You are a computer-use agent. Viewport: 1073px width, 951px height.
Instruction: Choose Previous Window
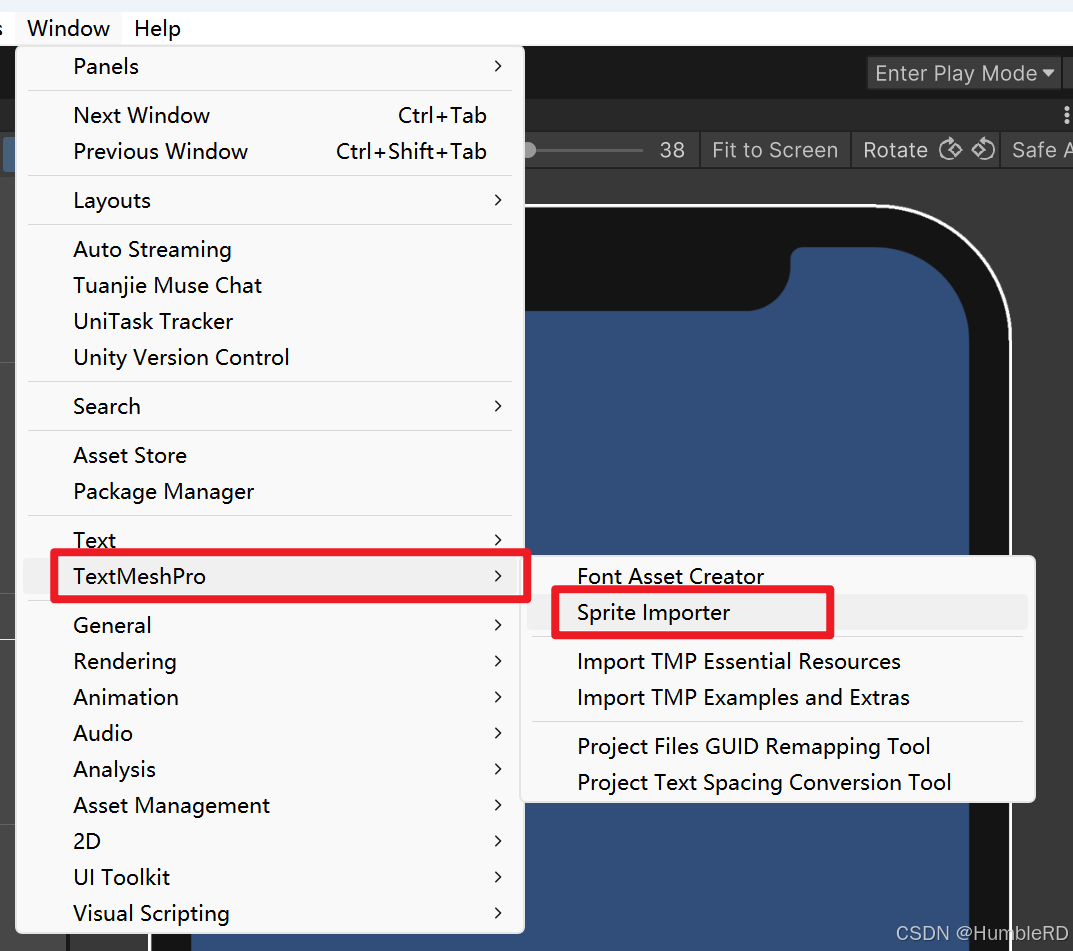(x=270, y=151)
